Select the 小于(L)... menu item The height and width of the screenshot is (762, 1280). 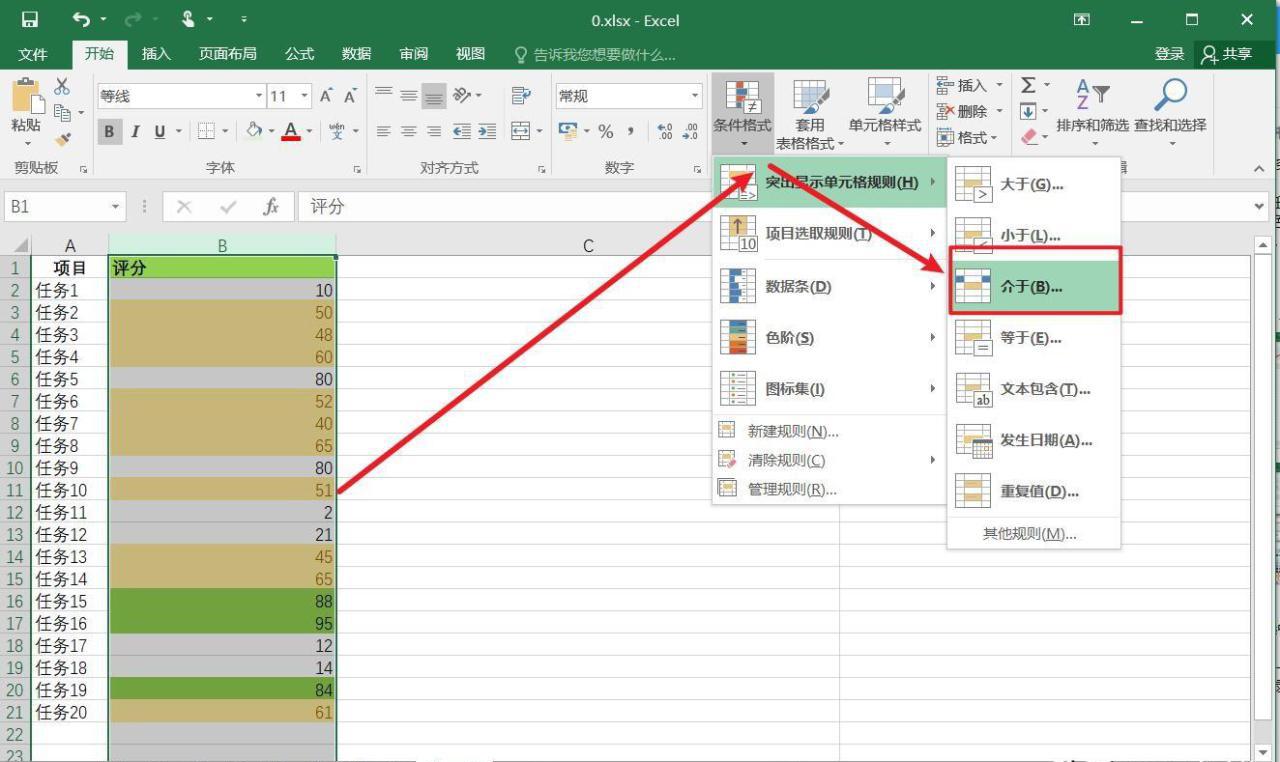(x=1034, y=236)
